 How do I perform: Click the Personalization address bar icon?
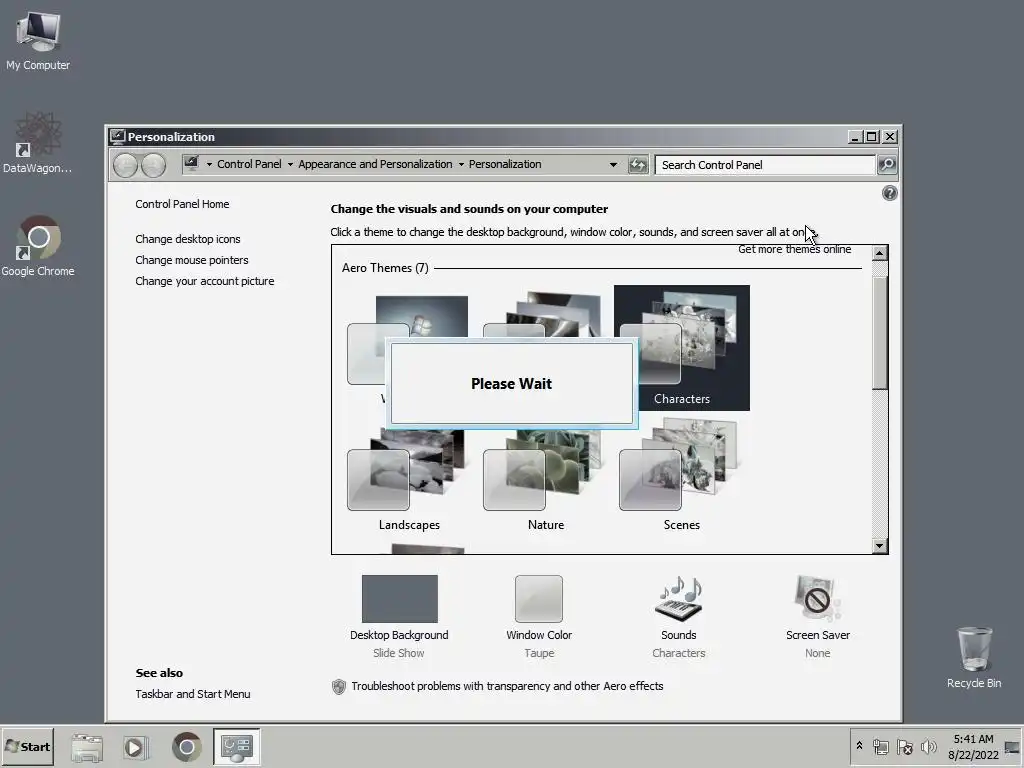[191, 164]
